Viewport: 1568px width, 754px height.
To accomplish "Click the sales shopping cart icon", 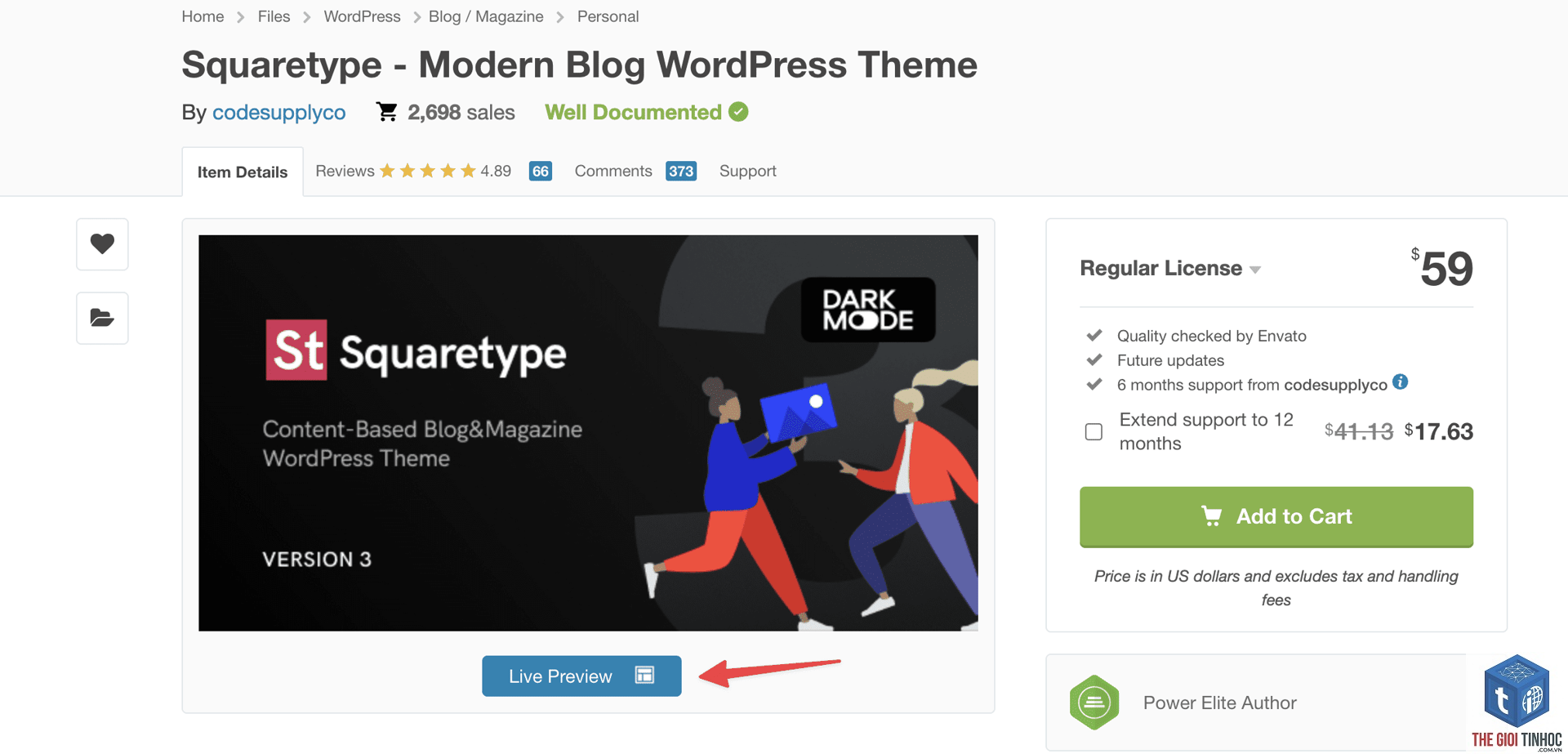I will [387, 112].
